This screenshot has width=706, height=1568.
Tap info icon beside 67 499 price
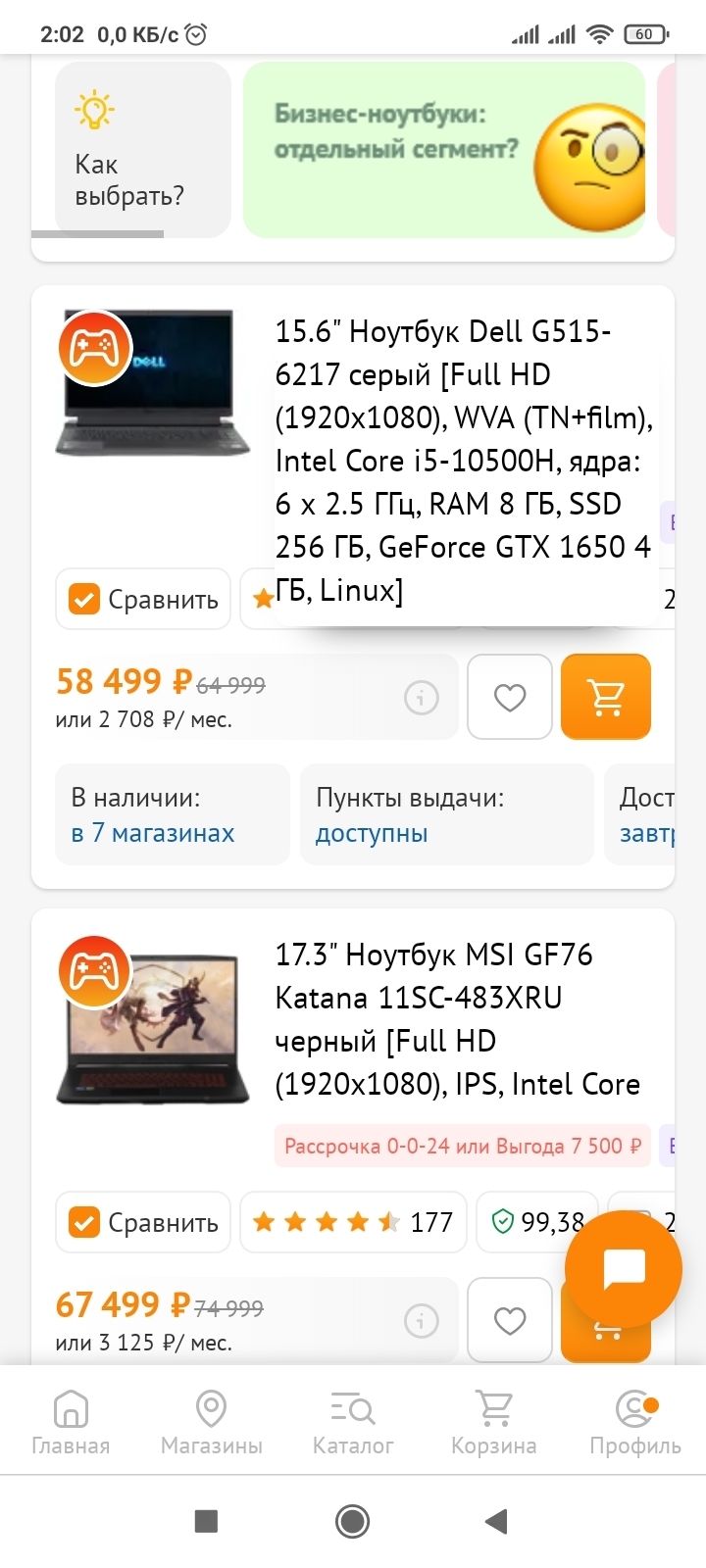point(422,1321)
